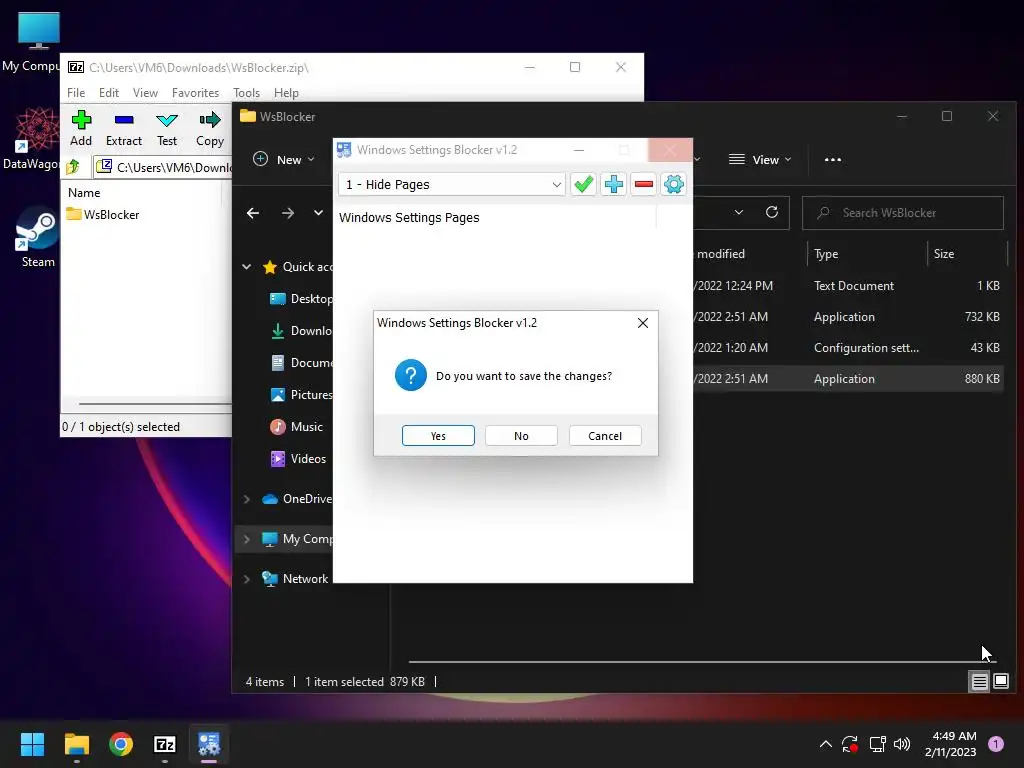Image resolution: width=1024 pixels, height=768 pixels.
Task: Switch Explorer to large thumbnails view icon
Action: point(1000,682)
